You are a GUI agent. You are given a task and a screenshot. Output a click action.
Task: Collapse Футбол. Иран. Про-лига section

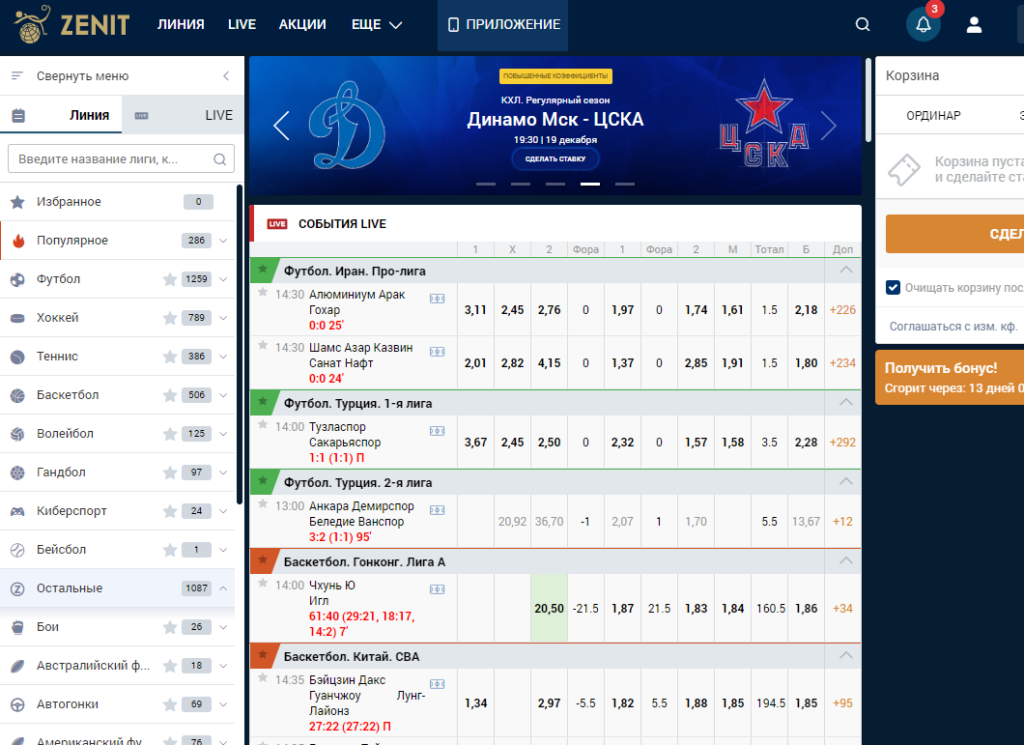click(x=846, y=270)
